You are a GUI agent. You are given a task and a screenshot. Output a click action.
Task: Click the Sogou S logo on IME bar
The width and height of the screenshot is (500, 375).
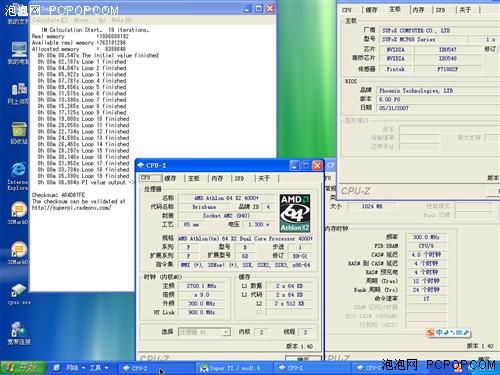[x=431, y=332]
